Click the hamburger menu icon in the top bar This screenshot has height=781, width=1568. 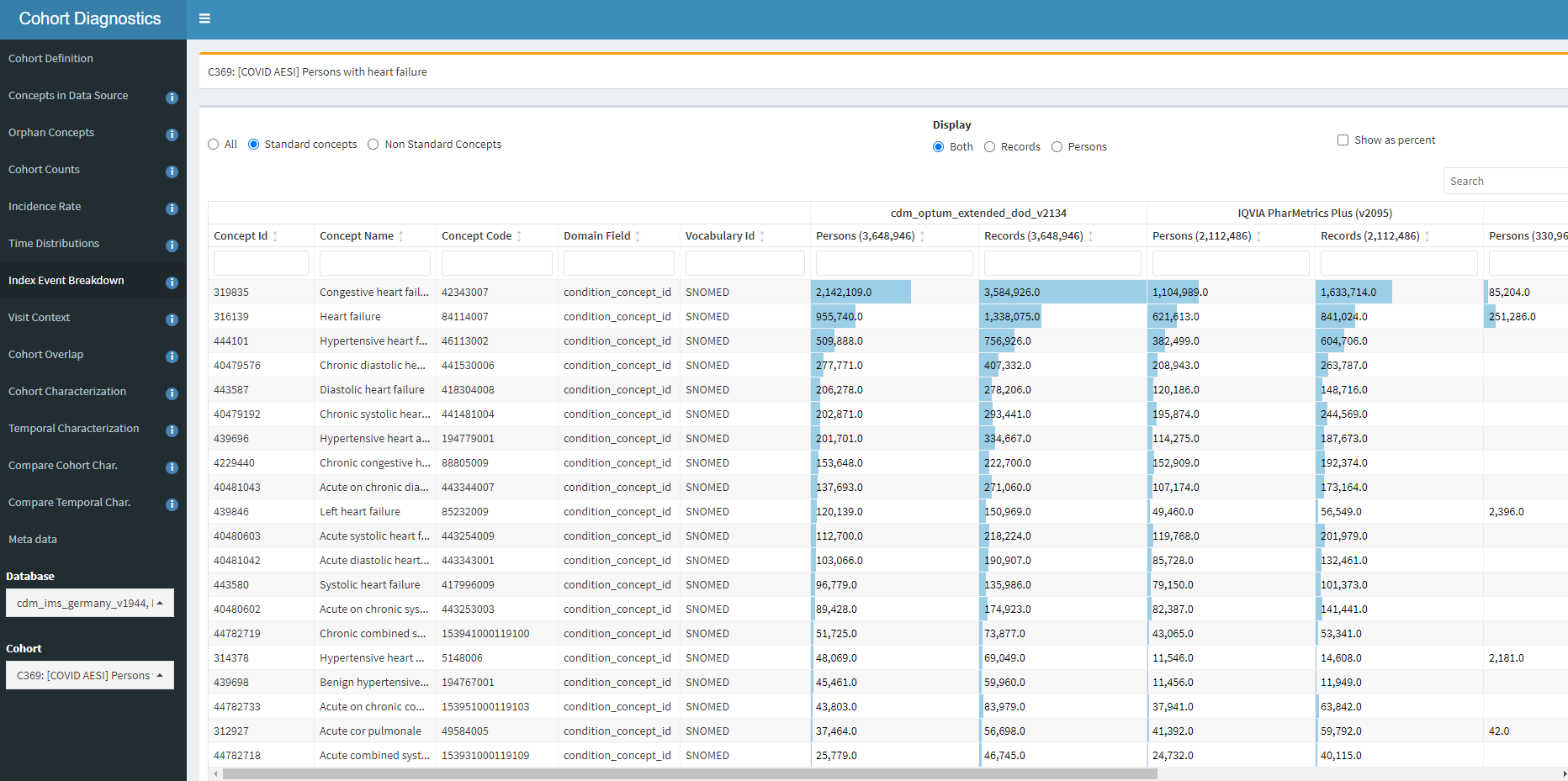(204, 18)
